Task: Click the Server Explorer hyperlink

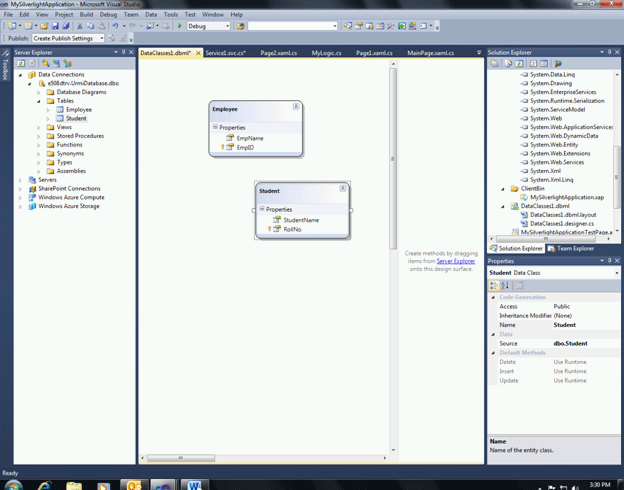Action: tap(456, 261)
